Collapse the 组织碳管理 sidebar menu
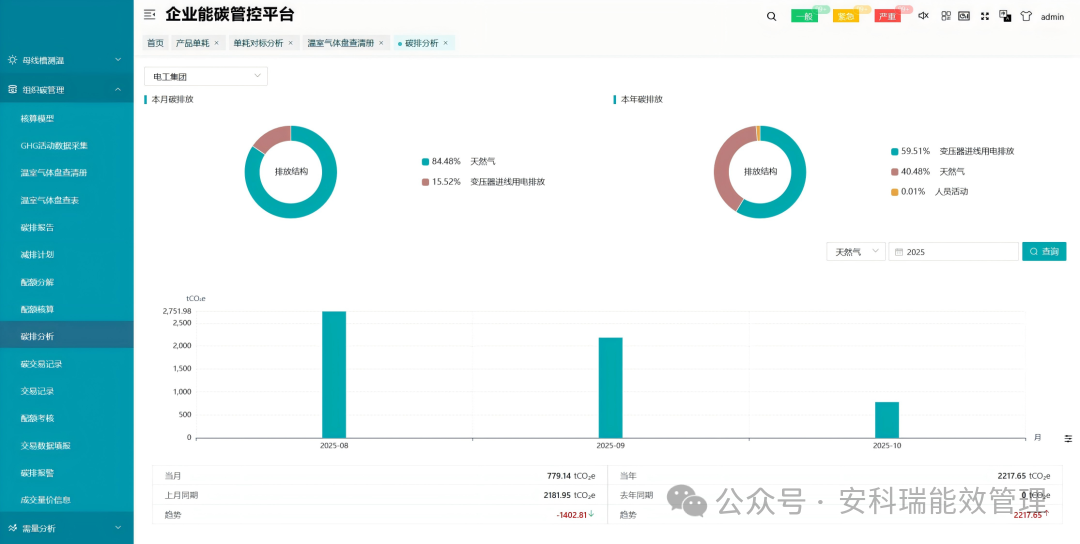 67,90
